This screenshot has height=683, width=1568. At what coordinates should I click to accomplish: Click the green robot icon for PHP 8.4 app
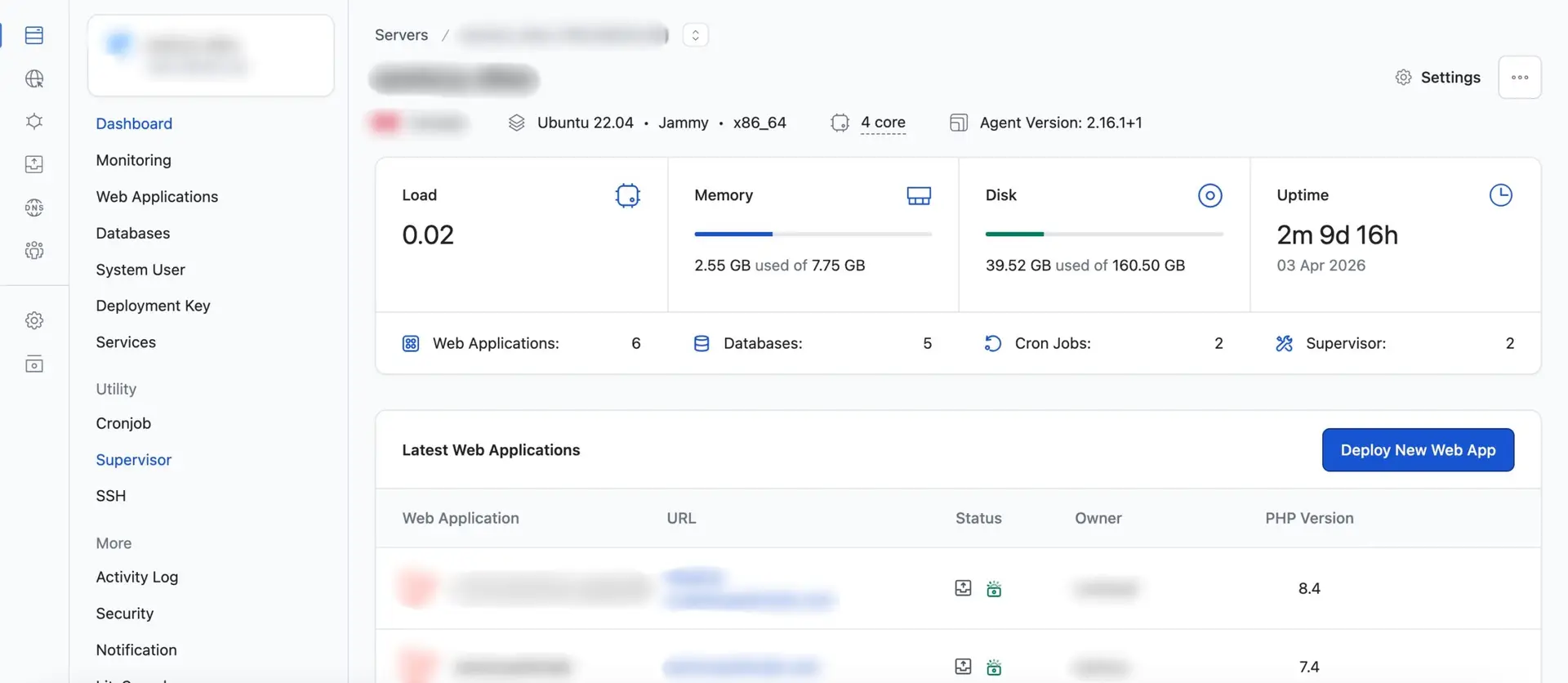coord(994,589)
